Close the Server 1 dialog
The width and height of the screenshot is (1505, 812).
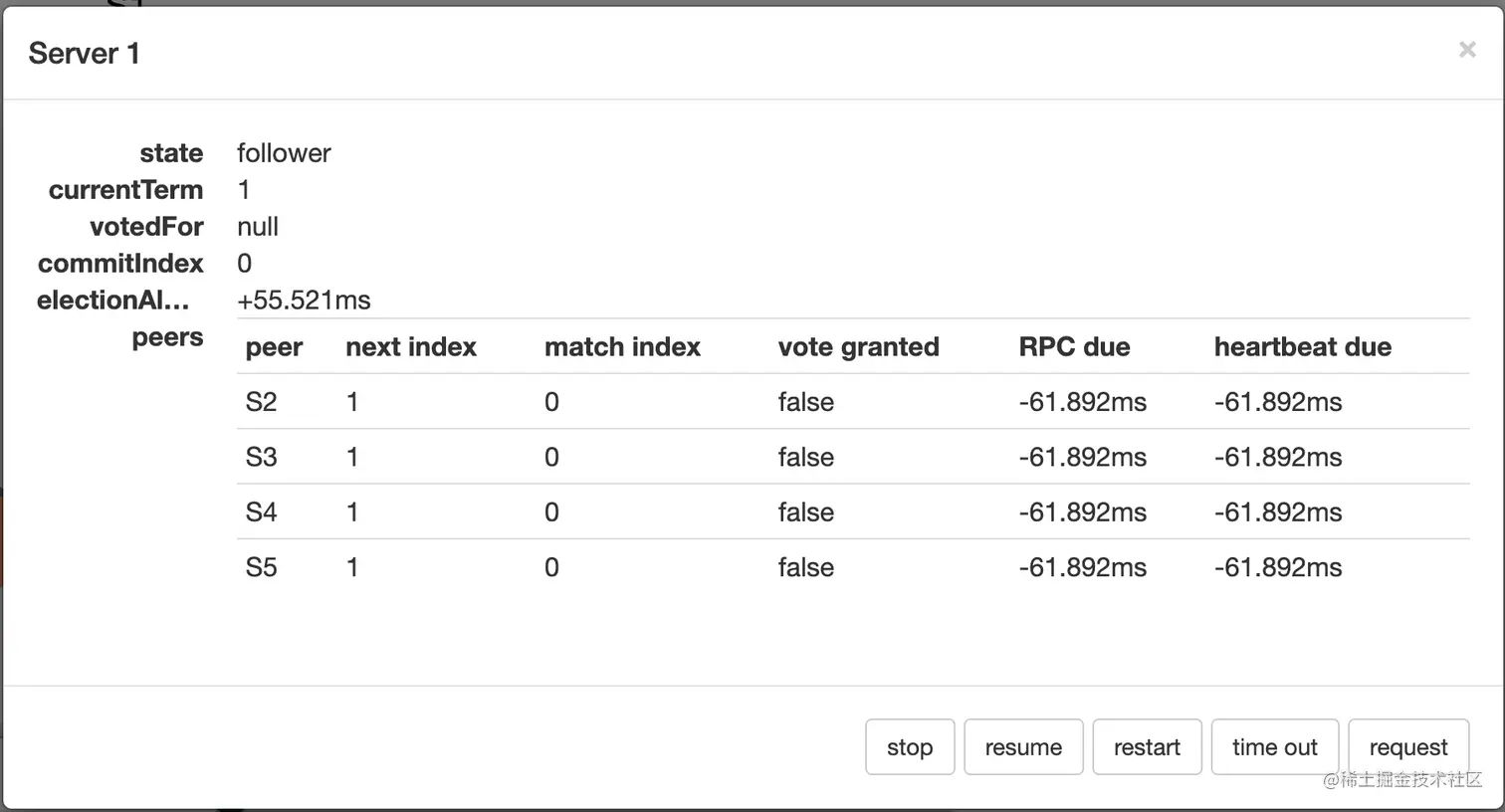pyautogui.click(x=1466, y=50)
